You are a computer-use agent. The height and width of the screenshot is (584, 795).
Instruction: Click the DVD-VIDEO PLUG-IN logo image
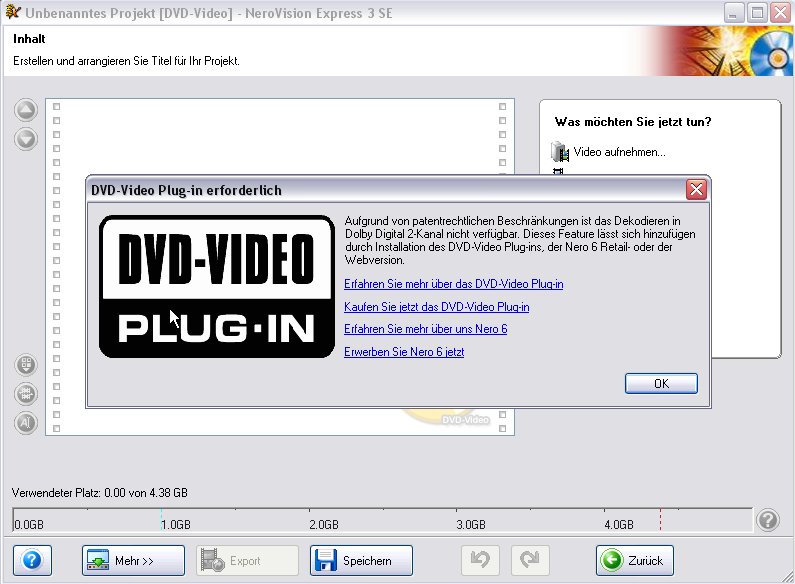tap(217, 286)
